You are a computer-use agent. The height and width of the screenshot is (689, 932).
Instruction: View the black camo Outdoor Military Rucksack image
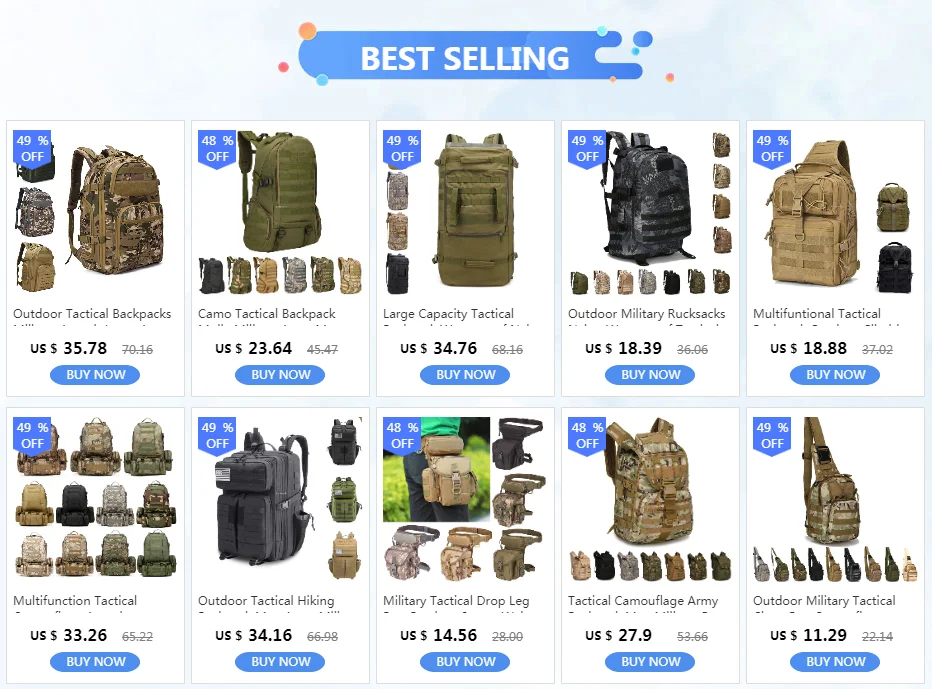pyautogui.click(x=650, y=213)
